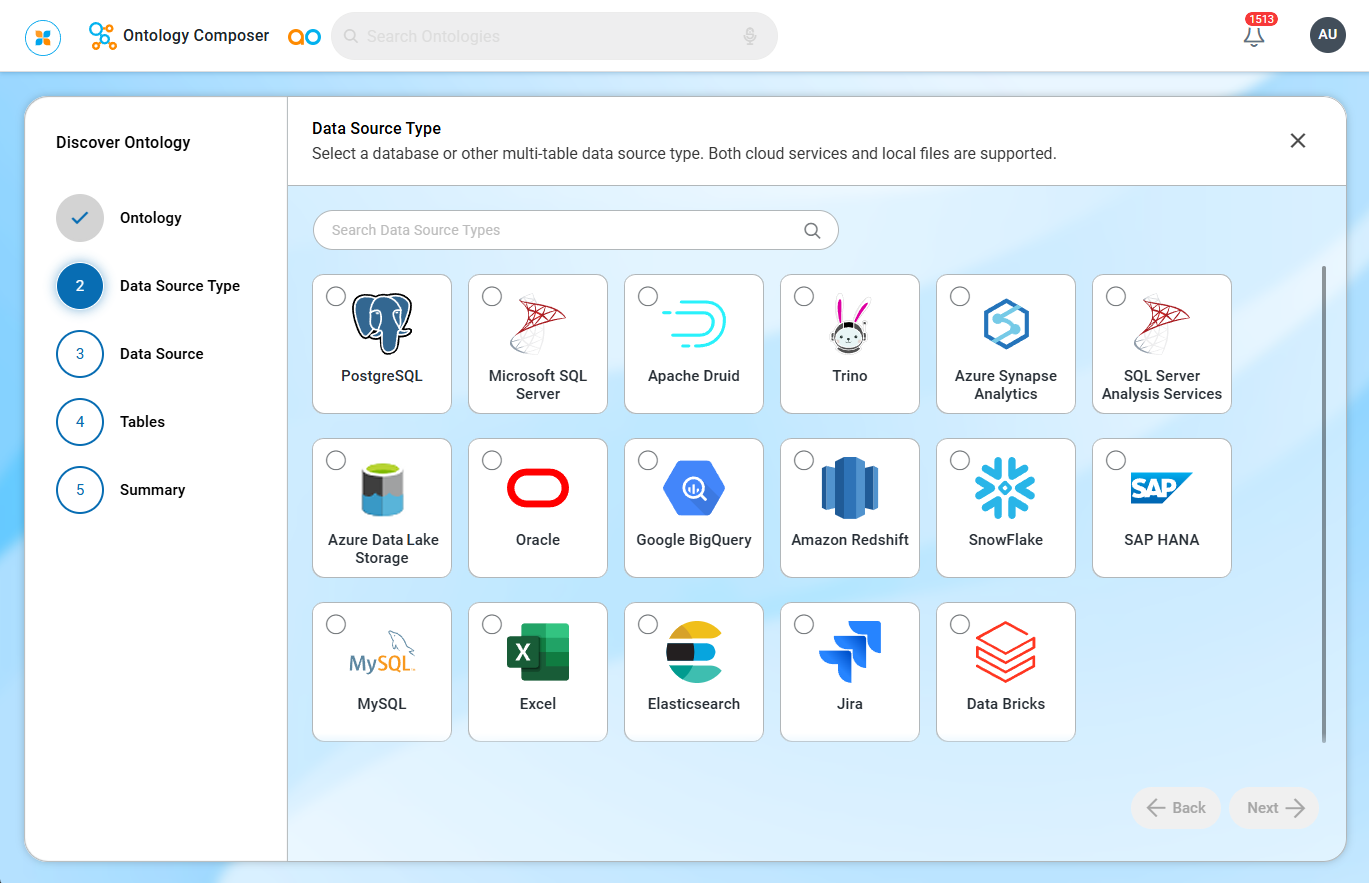The width and height of the screenshot is (1369, 883).
Task: Click the Back button
Action: [x=1176, y=808]
